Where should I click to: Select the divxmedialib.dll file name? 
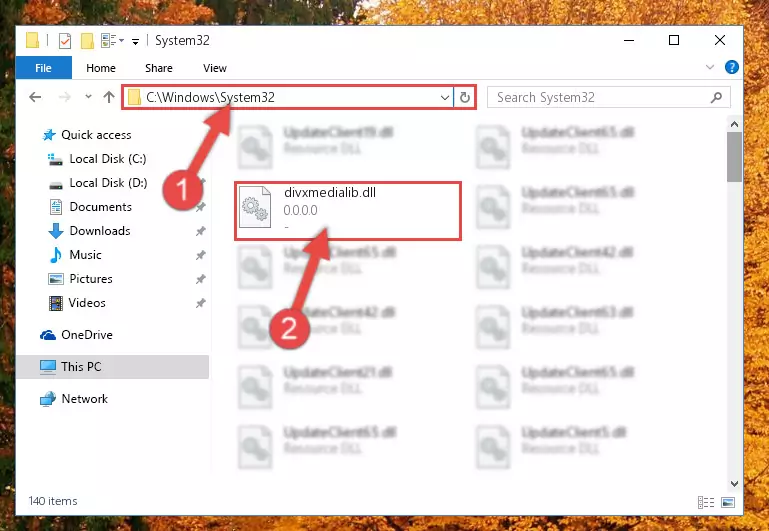tap(330, 193)
